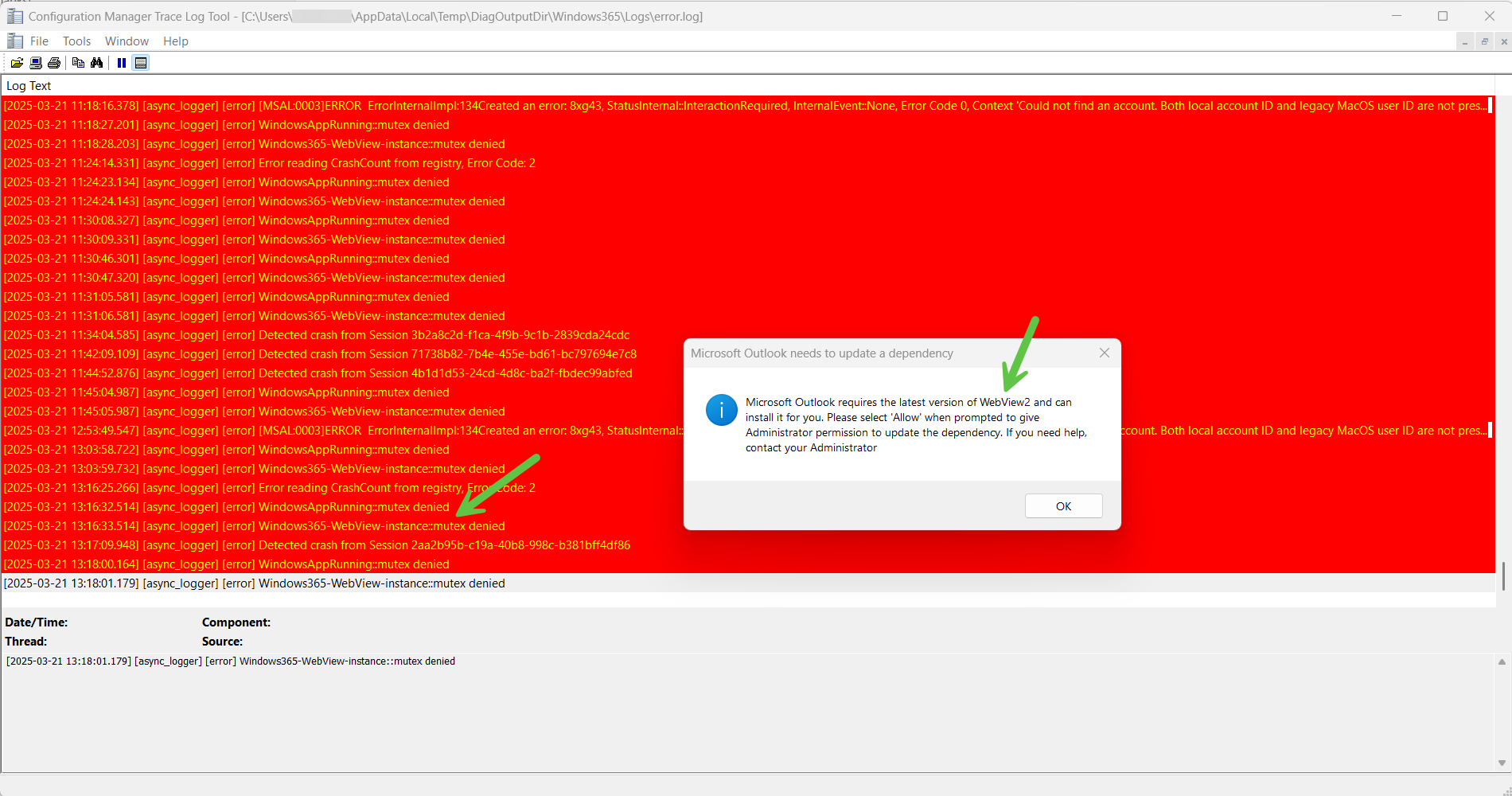Select the 13:18:00.164 log row

tap(748, 564)
